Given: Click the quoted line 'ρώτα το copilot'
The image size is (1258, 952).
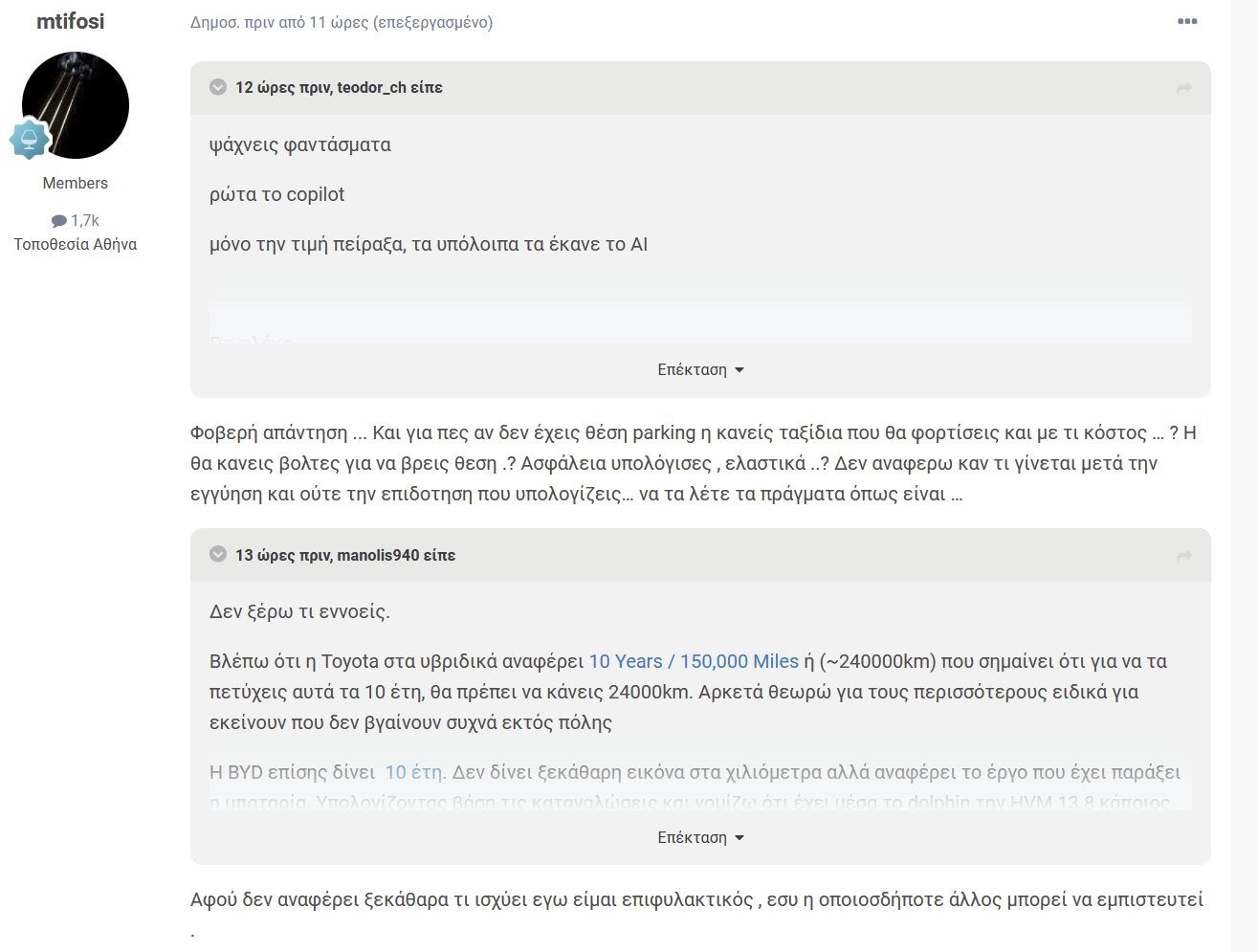Looking at the screenshot, I should [x=276, y=194].
